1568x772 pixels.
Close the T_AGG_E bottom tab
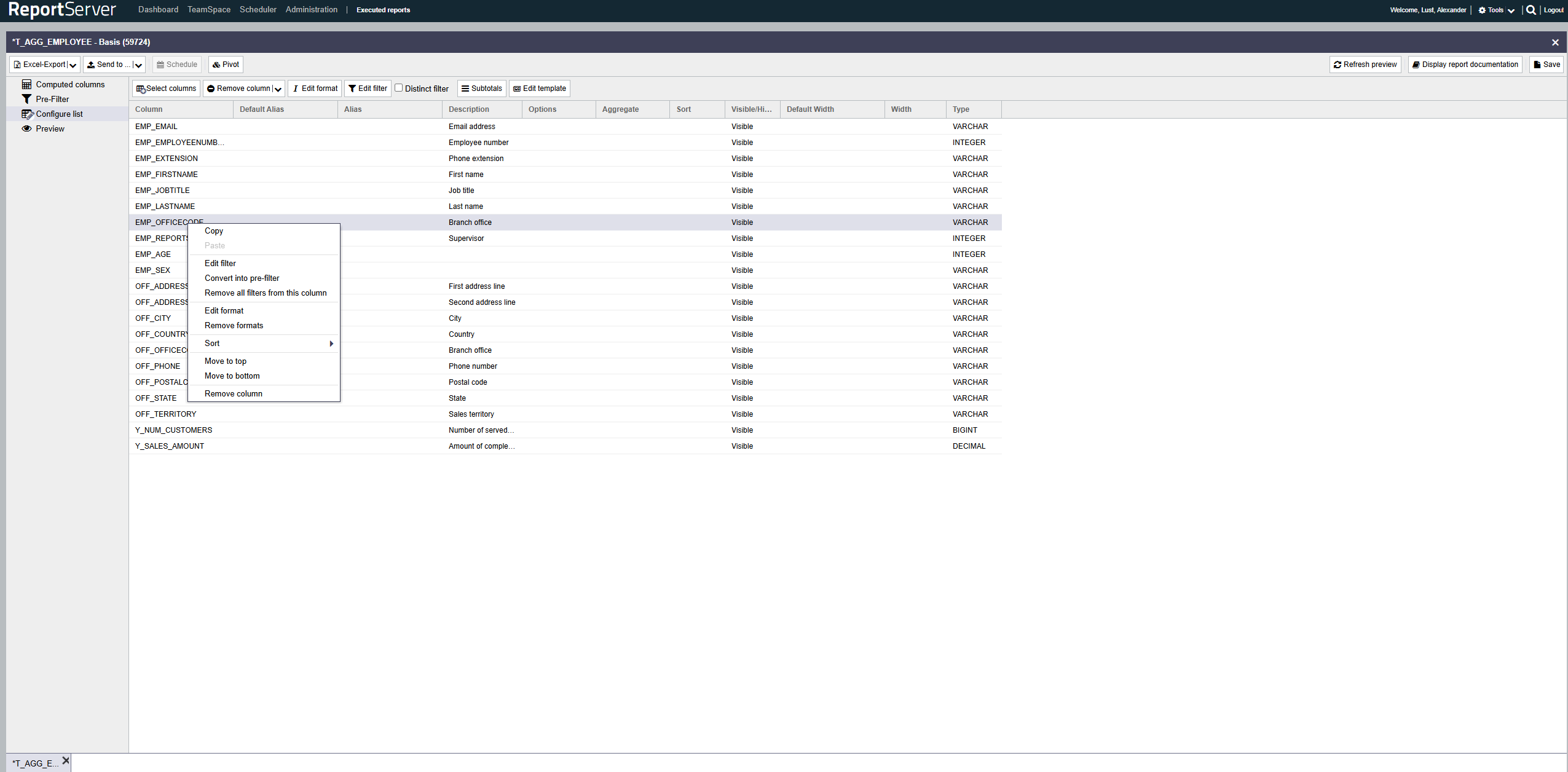[66, 760]
